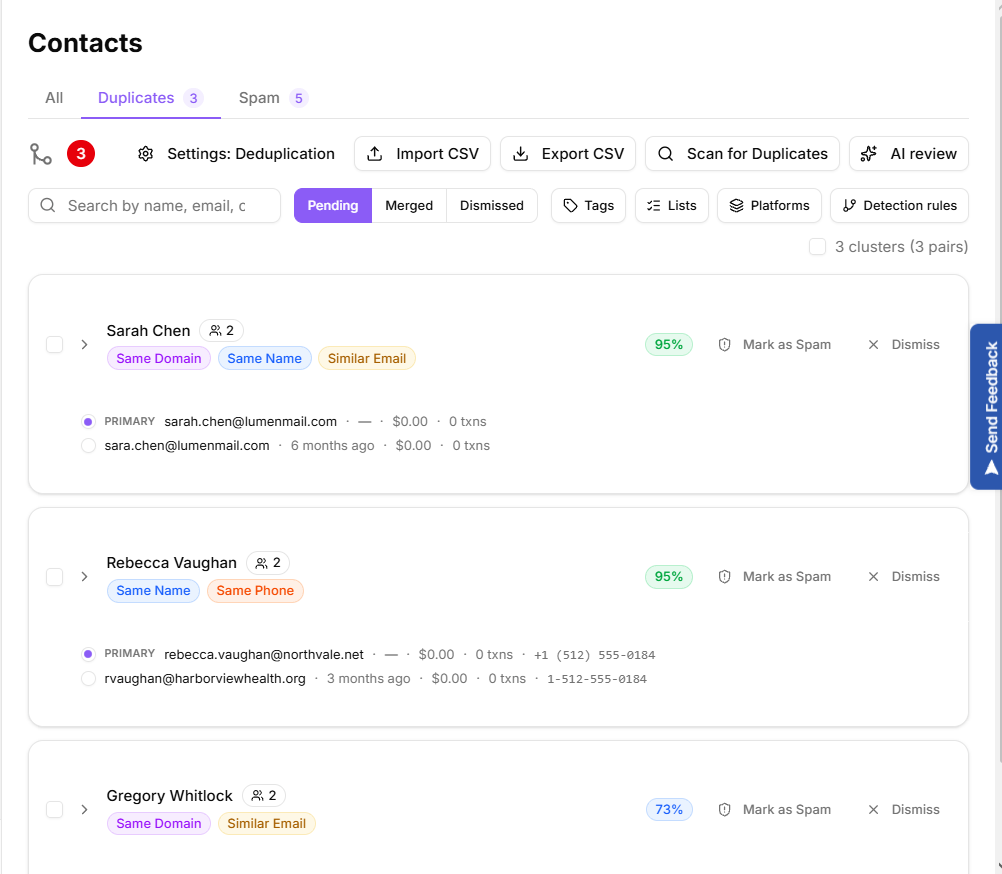Switch to the All contacts tab
Image resolution: width=1002 pixels, height=874 pixels.
[x=54, y=98]
